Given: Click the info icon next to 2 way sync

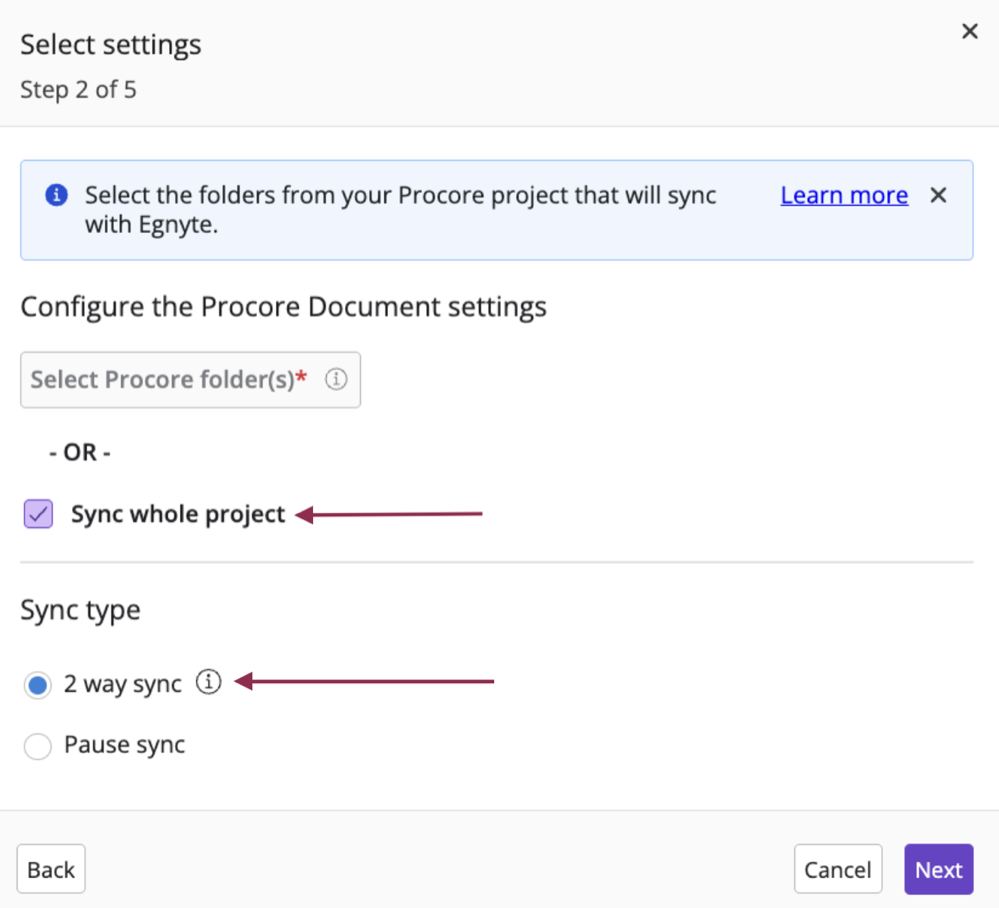Looking at the screenshot, I should [x=208, y=682].
